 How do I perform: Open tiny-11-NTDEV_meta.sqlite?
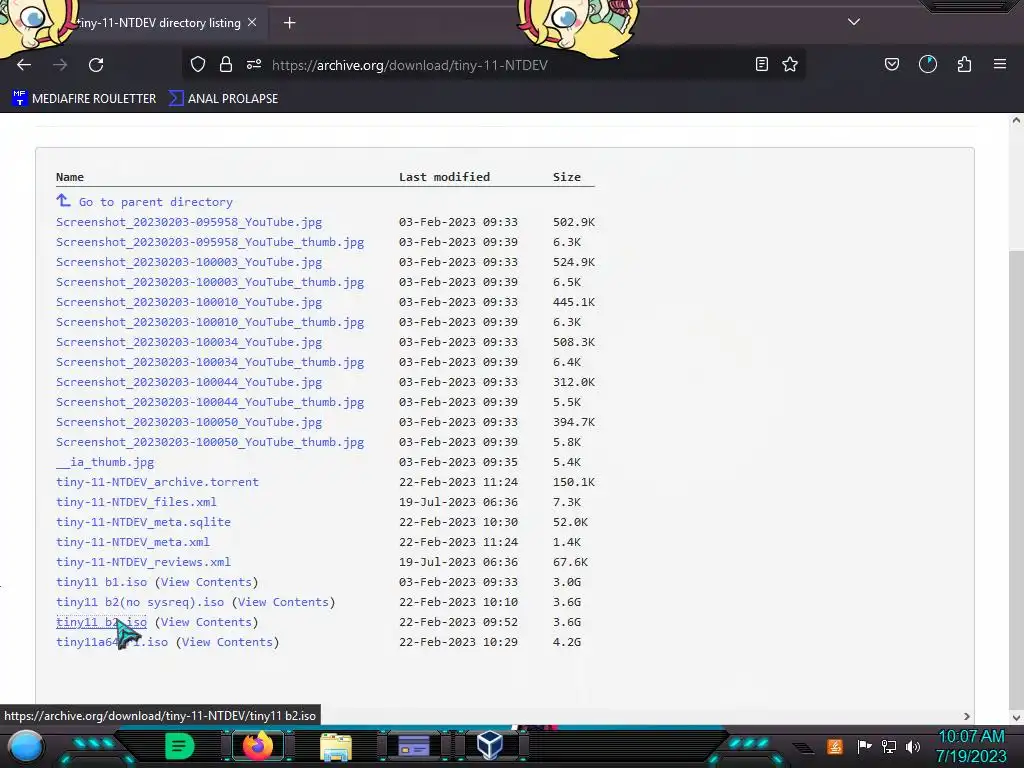pyautogui.click(x=143, y=522)
